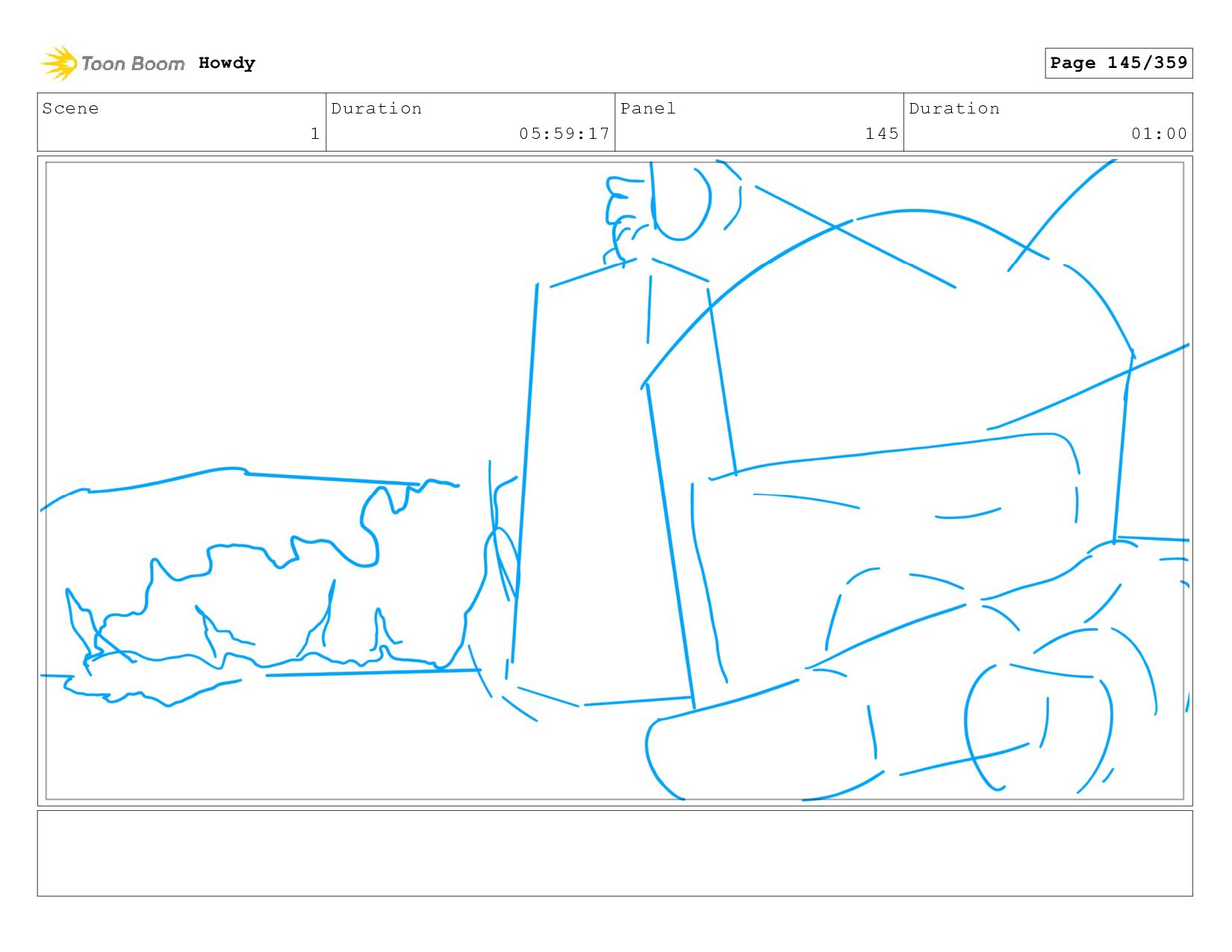The image size is (1232, 952).
Task: Select the panel duration value "01:00"
Action: (1159, 134)
